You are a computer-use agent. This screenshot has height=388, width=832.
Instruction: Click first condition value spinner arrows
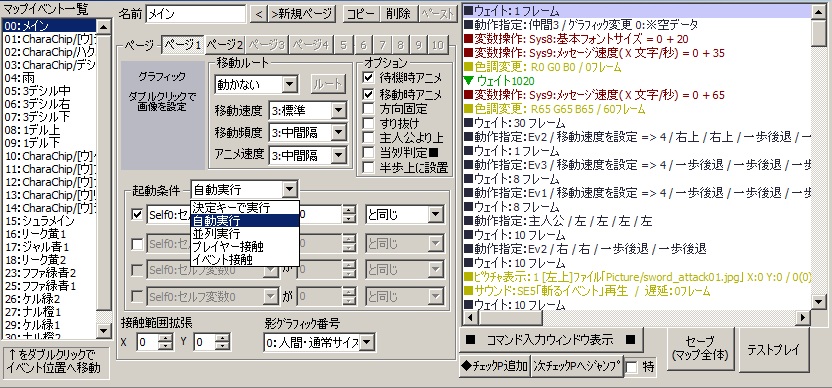[349, 214]
